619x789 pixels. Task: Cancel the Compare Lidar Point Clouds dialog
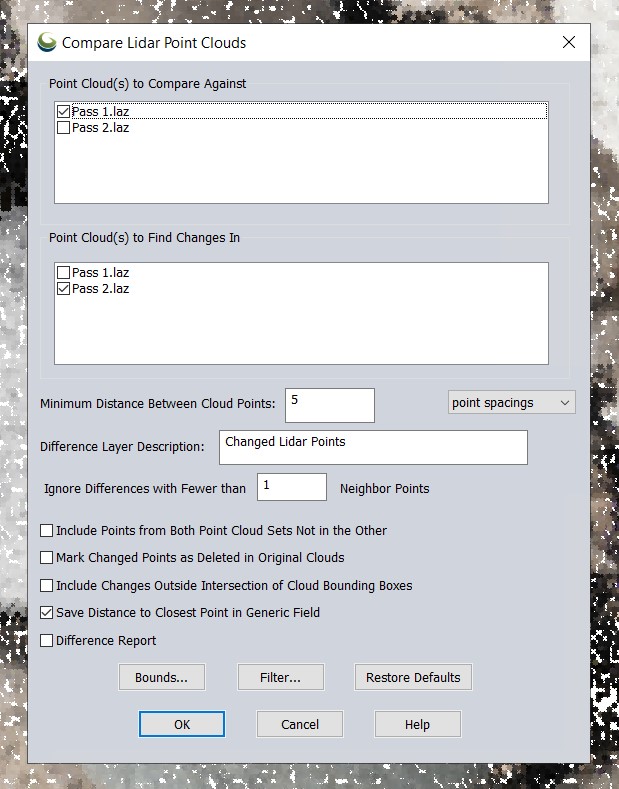(300, 724)
